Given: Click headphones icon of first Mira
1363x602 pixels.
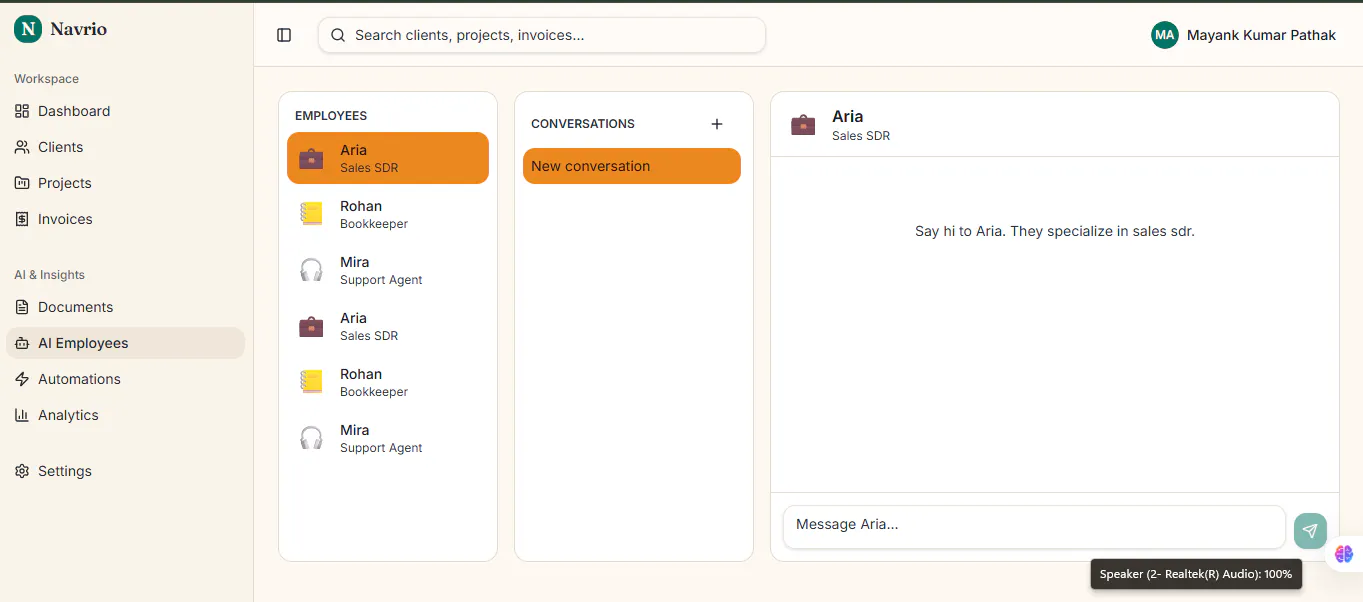Looking at the screenshot, I should tap(311, 270).
